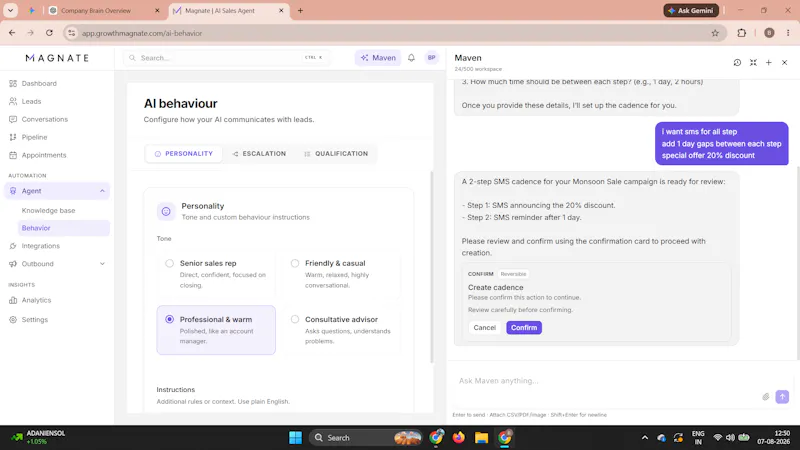Attach a file to Maven message
Image resolution: width=800 pixels, height=450 pixels.
[x=766, y=396]
